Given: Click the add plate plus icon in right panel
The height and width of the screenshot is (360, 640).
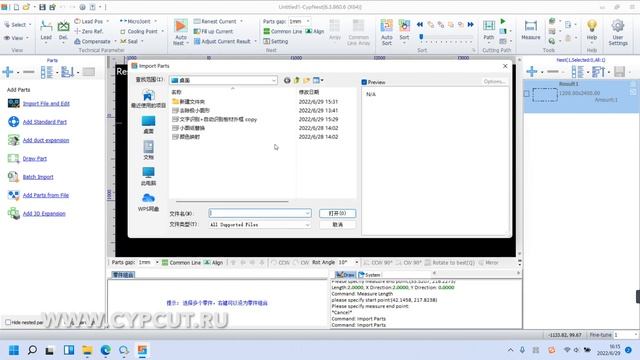Looking at the screenshot, I should coord(531,72).
